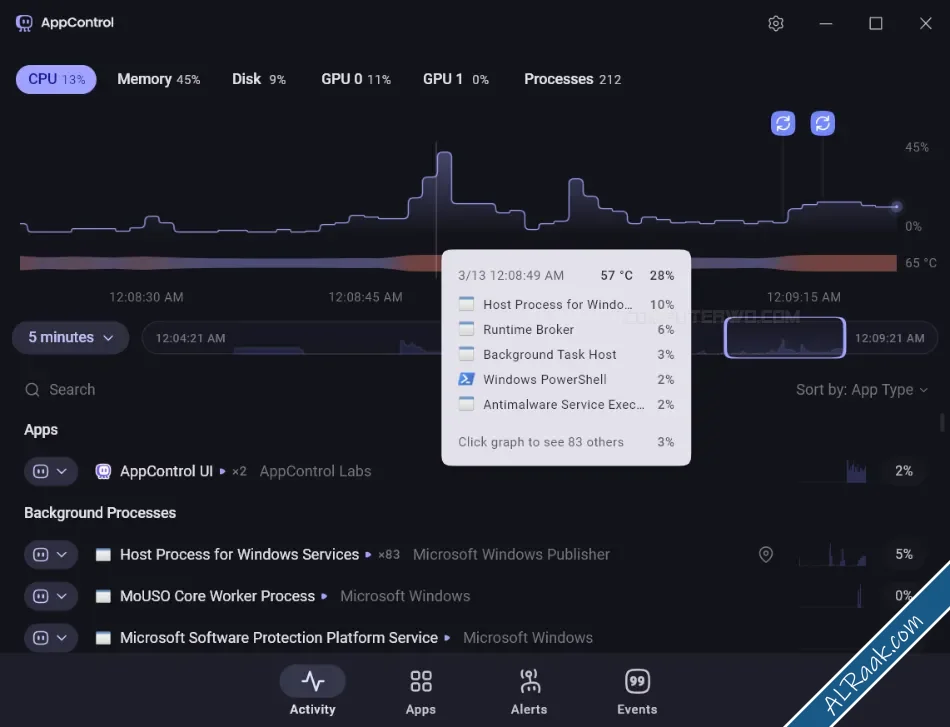Click the Host Process for Windows Services icon
This screenshot has height=727, width=950.
[x=103, y=554]
